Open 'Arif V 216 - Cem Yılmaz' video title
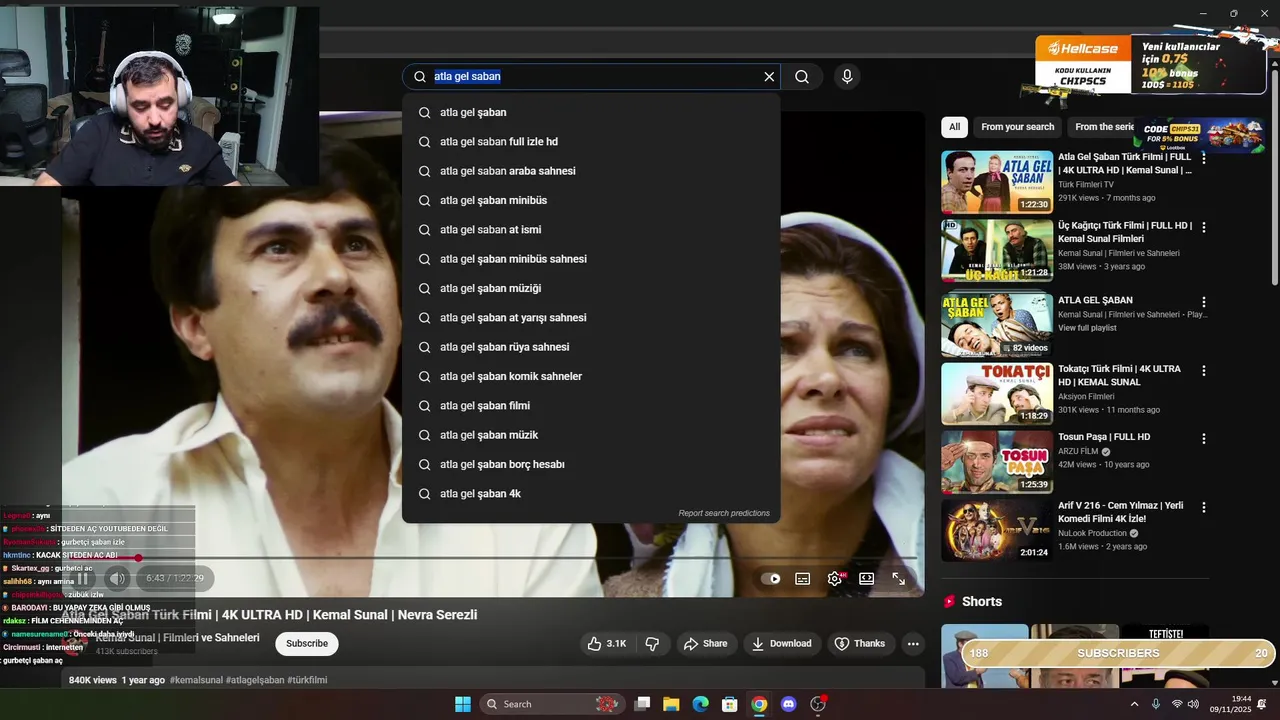This screenshot has width=1280, height=720. click(x=1121, y=512)
